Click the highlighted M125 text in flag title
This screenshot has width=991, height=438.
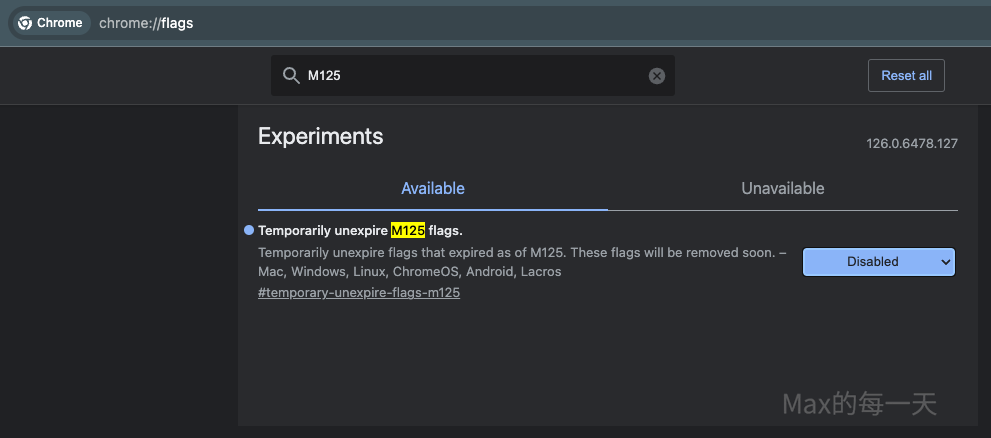click(408, 231)
